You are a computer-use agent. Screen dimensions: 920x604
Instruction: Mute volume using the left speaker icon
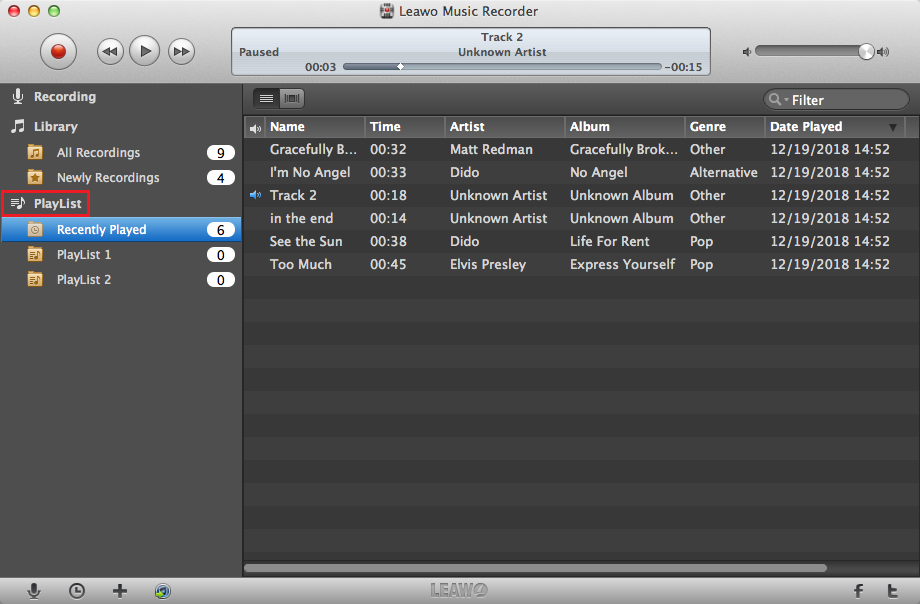click(x=746, y=52)
